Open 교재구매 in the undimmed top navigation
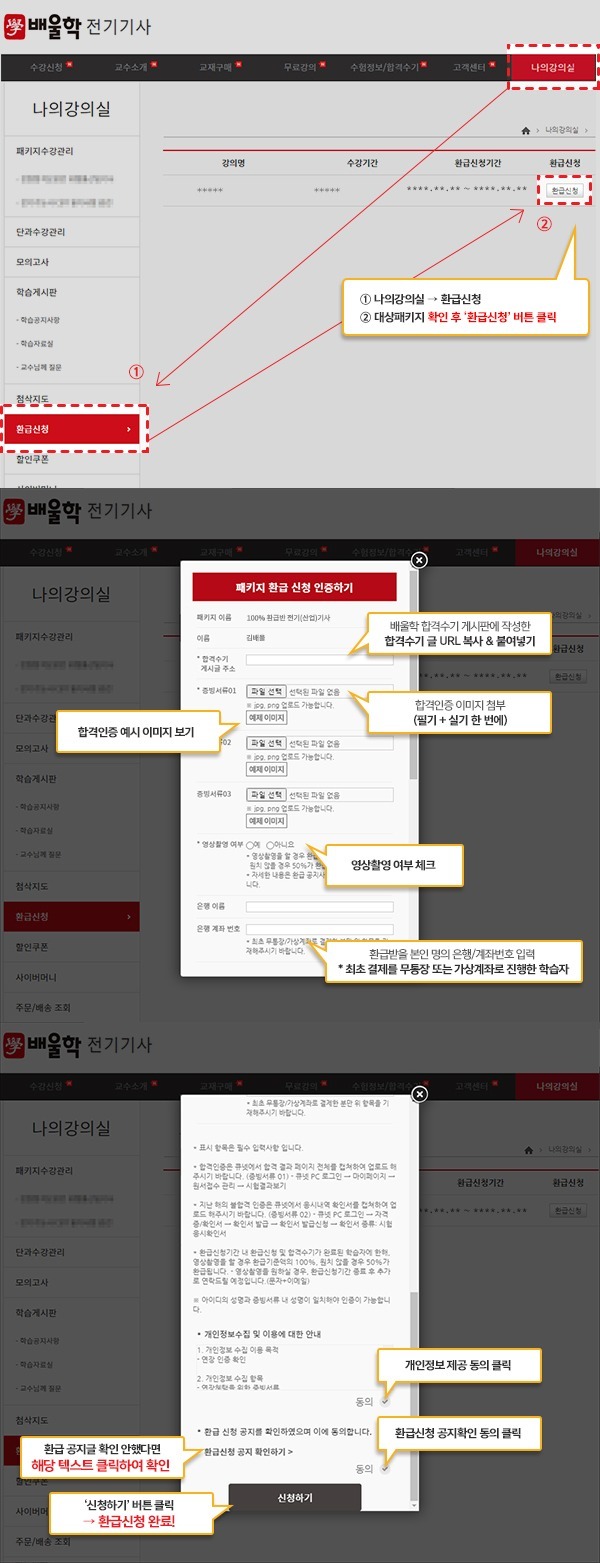The width and height of the screenshot is (600, 1563). (x=216, y=67)
